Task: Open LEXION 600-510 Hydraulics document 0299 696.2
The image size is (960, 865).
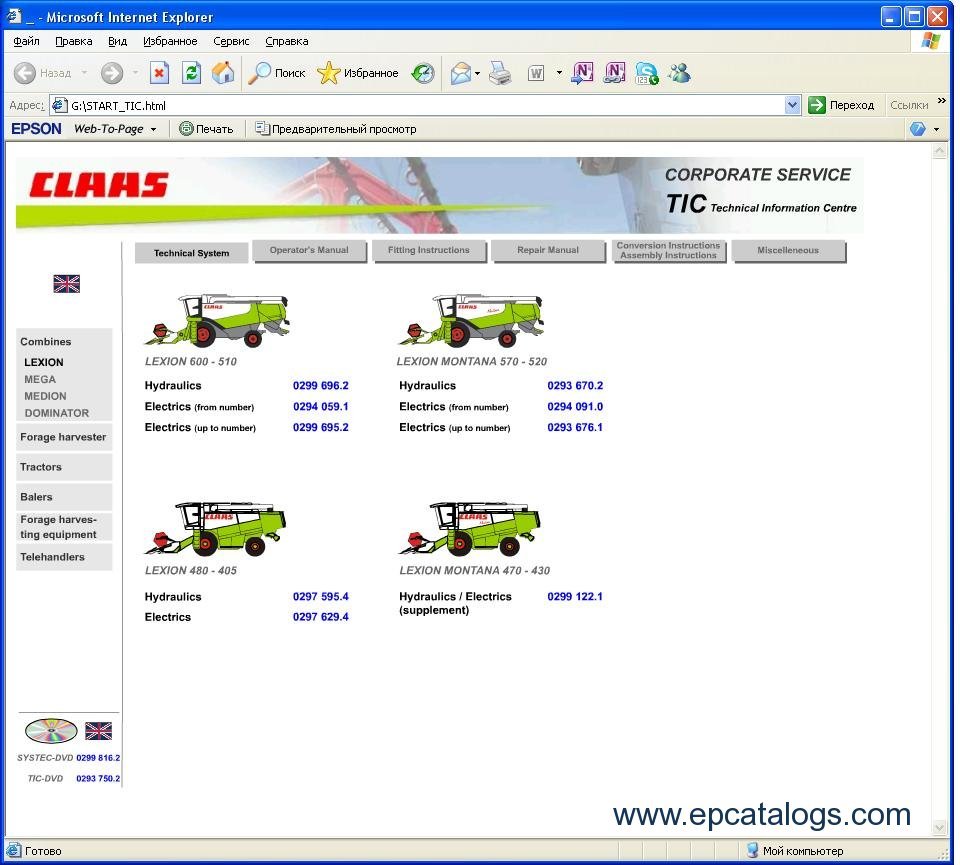Action: (x=320, y=386)
